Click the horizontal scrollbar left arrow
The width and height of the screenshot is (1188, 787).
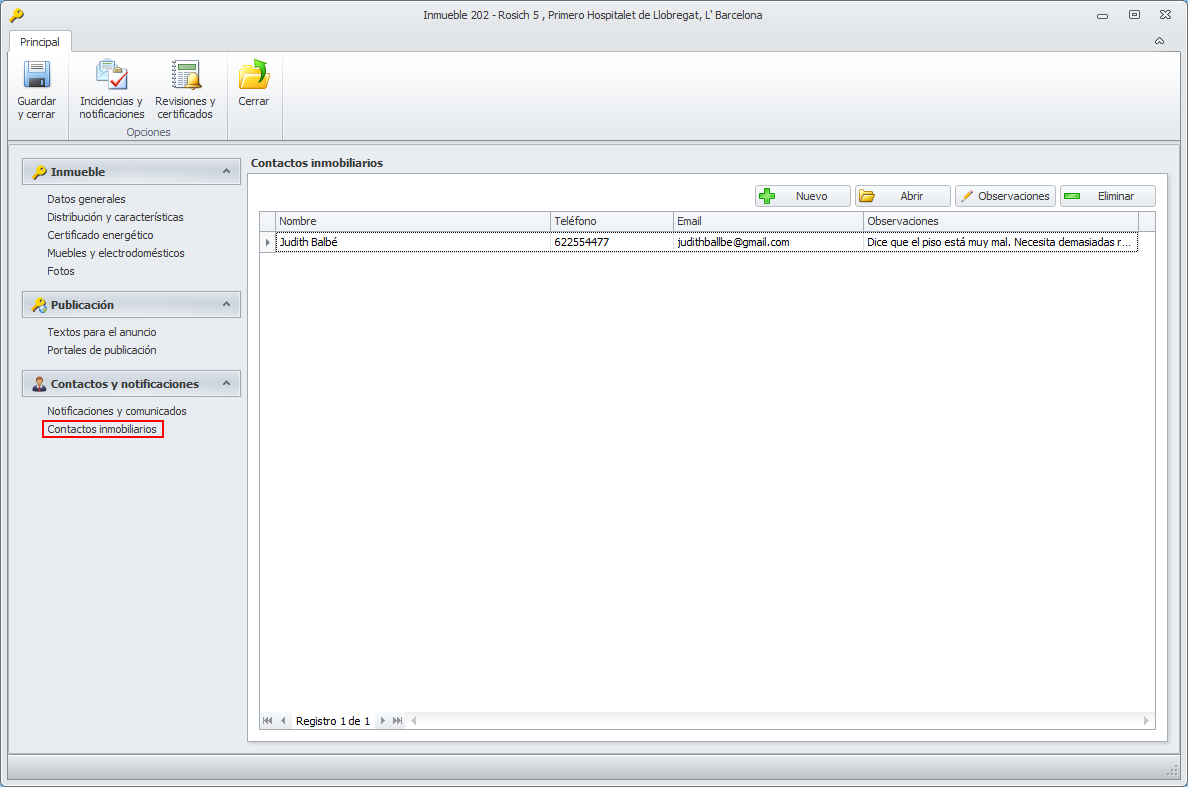[x=414, y=721]
